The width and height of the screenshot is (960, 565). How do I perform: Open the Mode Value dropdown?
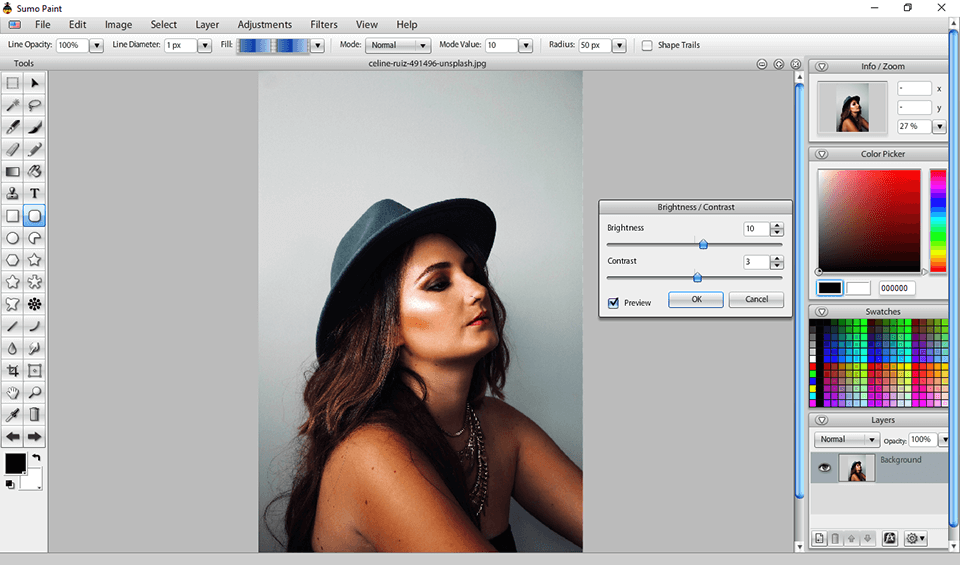pos(525,45)
